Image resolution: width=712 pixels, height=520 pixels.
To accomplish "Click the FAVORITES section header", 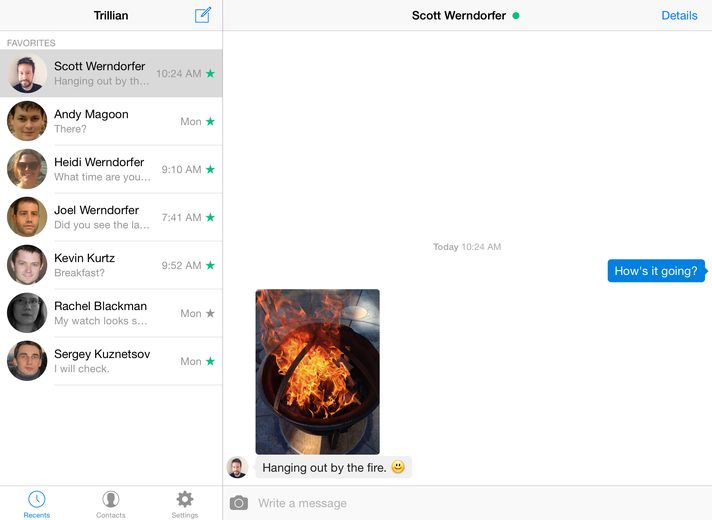I will click(x=31, y=43).
